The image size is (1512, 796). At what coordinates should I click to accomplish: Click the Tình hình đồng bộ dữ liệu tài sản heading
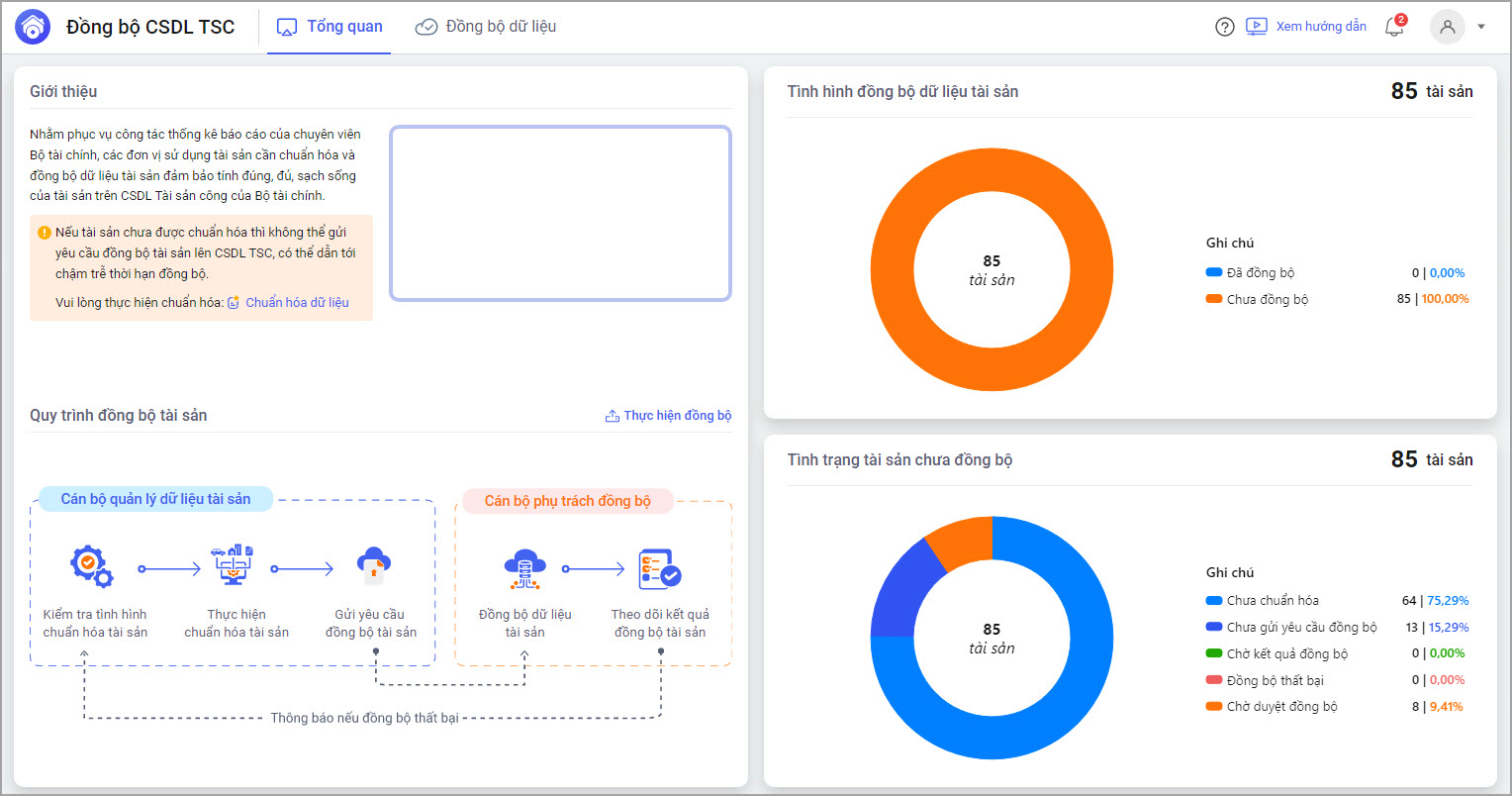[x=902, y=92]
